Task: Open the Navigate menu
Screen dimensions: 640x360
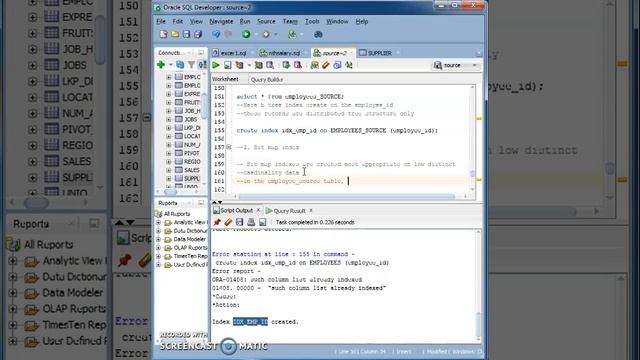Action: (221, 21)
